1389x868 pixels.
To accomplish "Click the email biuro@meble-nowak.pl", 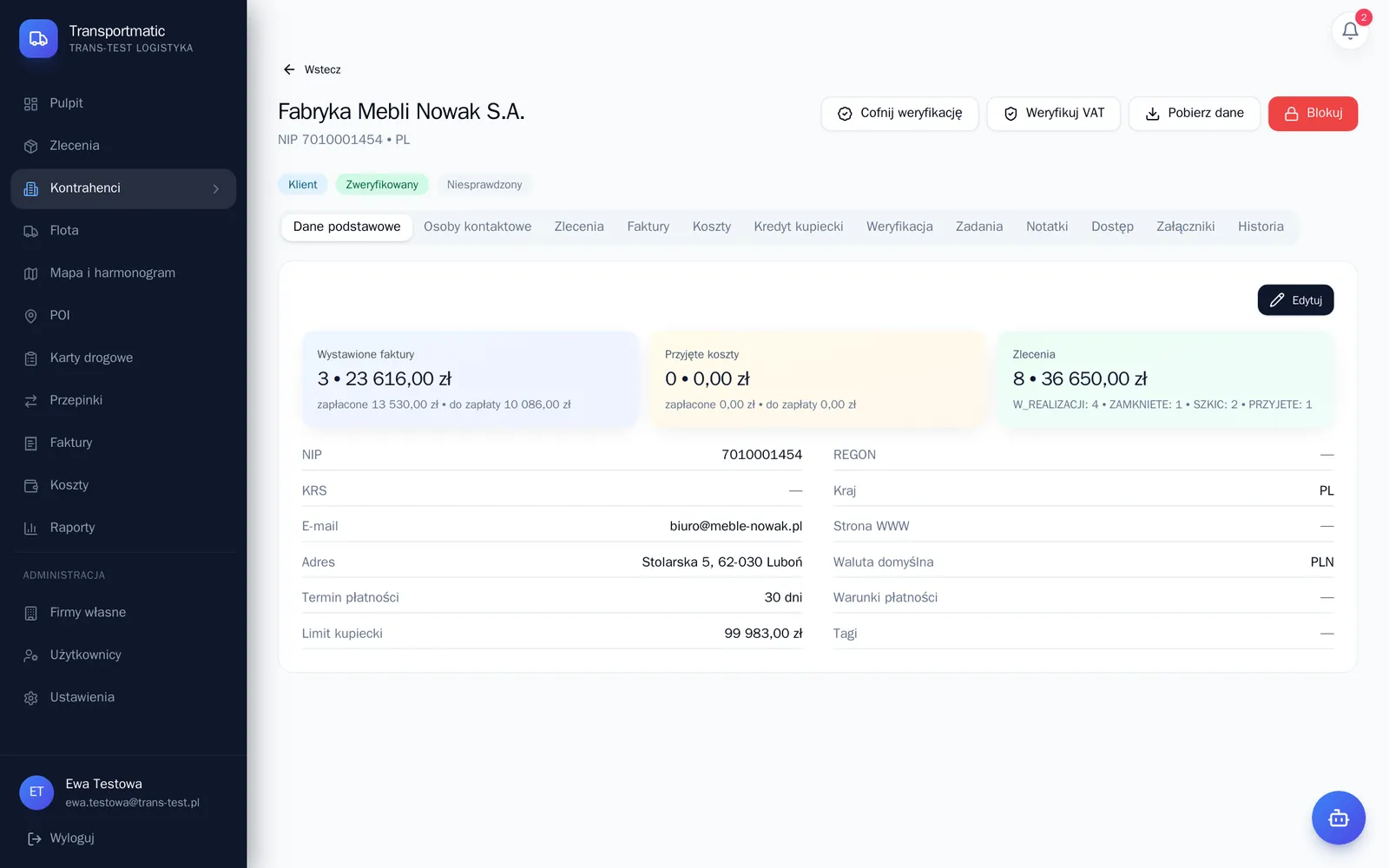I will point(736,526).
